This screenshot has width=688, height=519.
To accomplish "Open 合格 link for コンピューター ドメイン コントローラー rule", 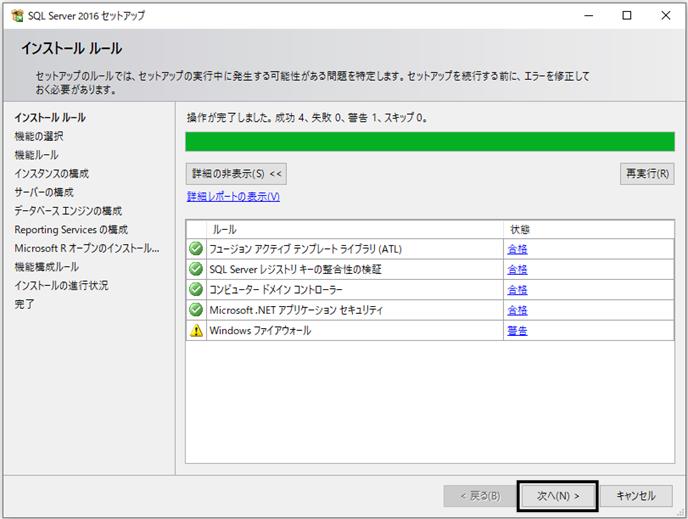I will click(517, 290).
